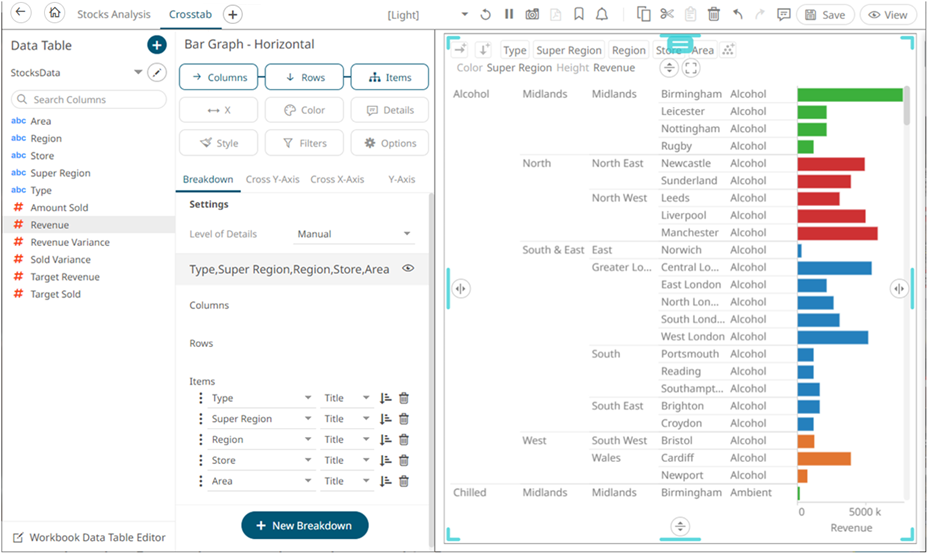Open the Color variable settings

305,110
